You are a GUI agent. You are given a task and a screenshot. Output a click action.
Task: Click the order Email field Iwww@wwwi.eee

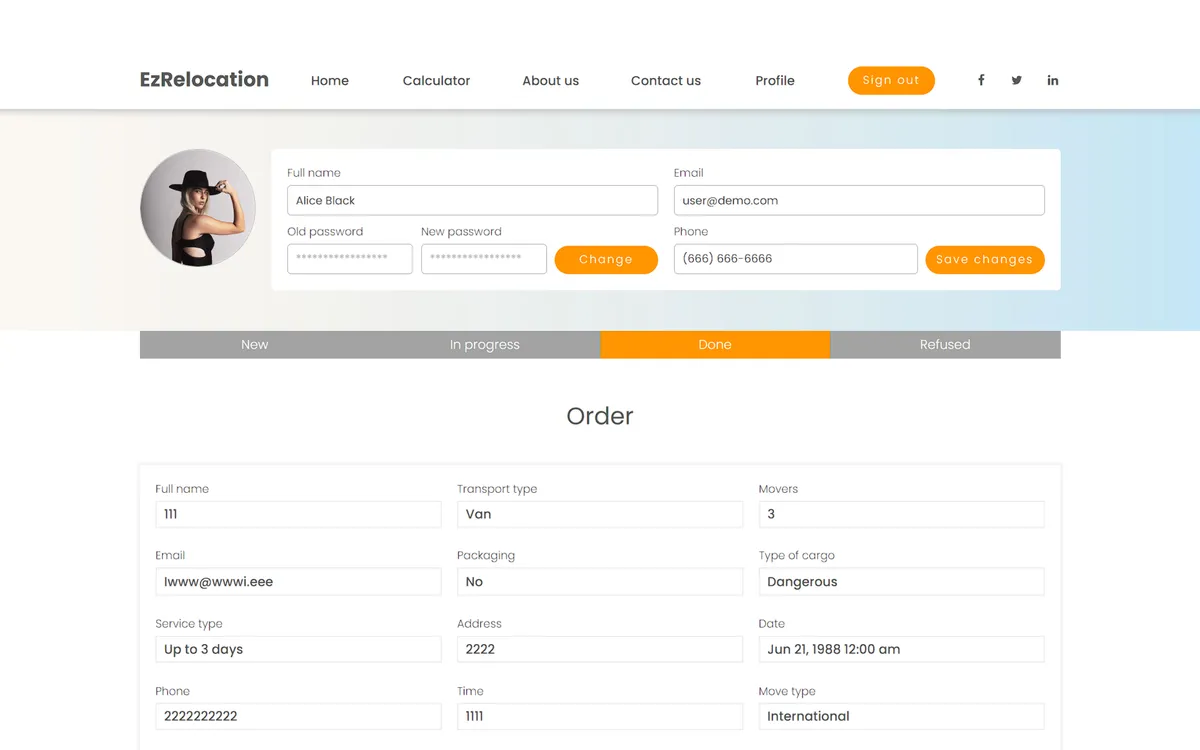click(298, 582)
